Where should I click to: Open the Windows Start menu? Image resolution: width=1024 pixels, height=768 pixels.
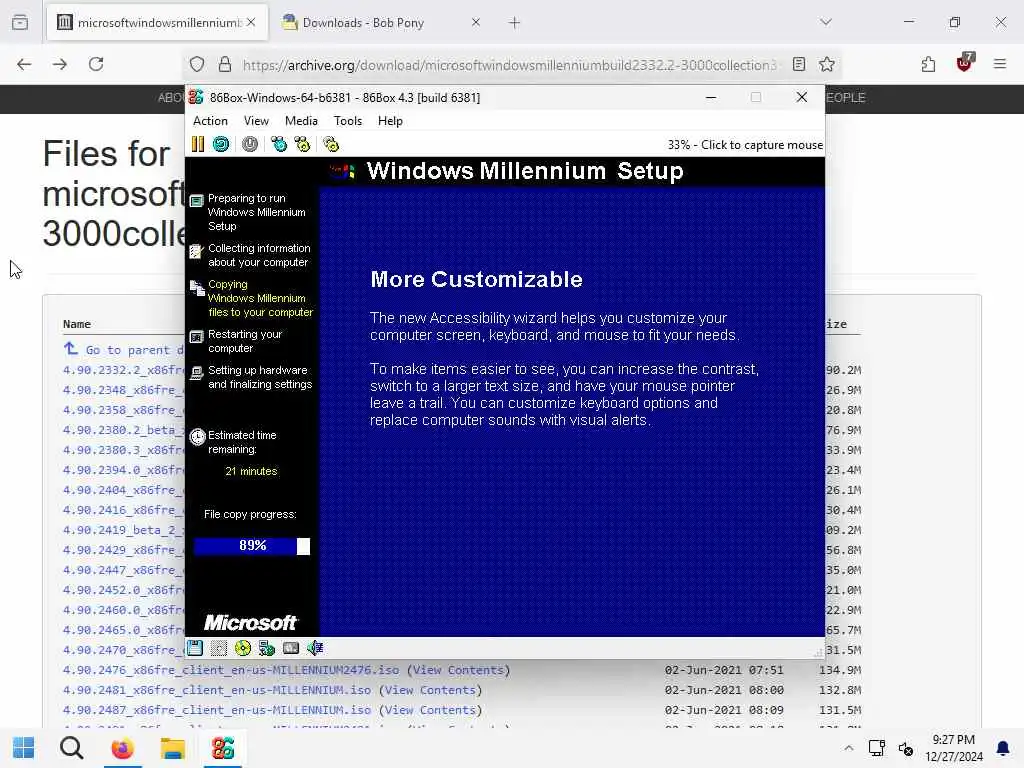24,748
